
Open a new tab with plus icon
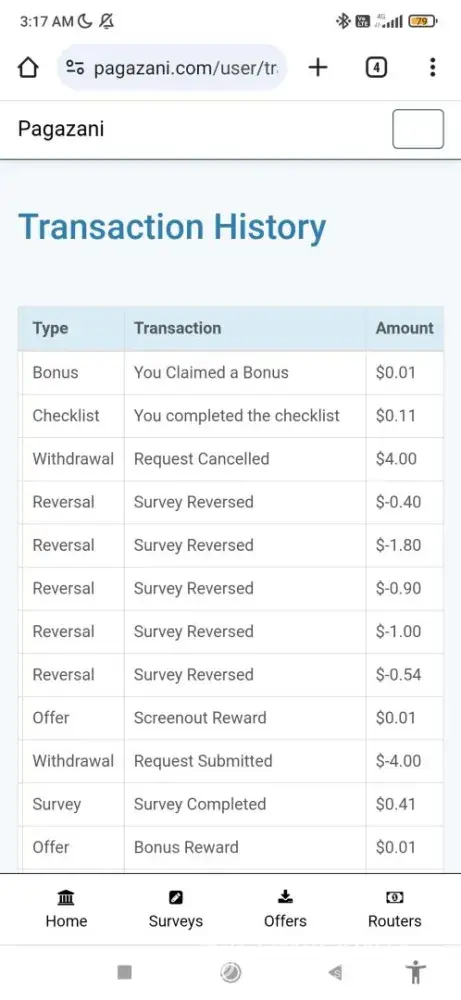(x=318, y=67)
